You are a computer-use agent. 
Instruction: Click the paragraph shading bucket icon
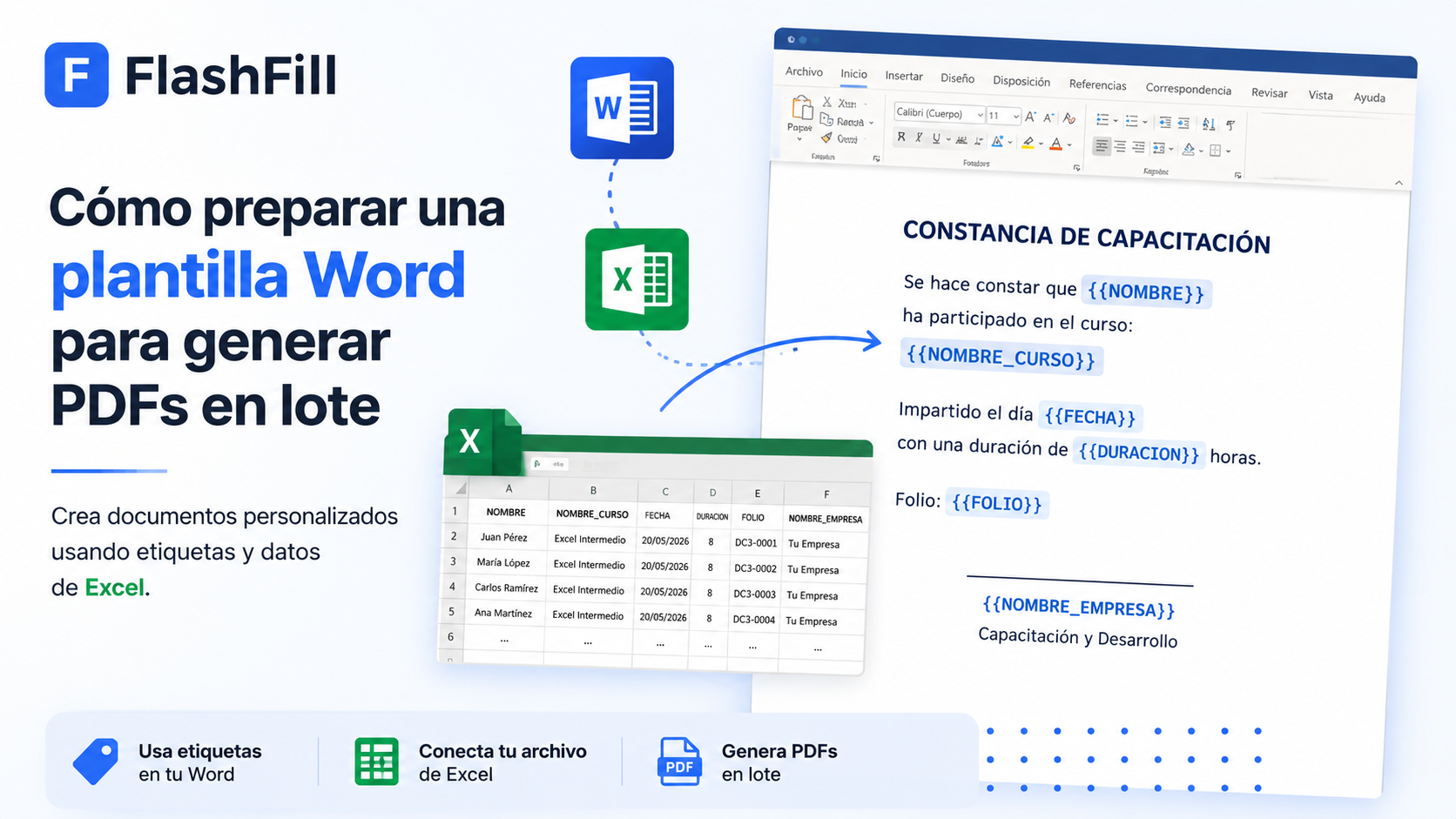1189,150
